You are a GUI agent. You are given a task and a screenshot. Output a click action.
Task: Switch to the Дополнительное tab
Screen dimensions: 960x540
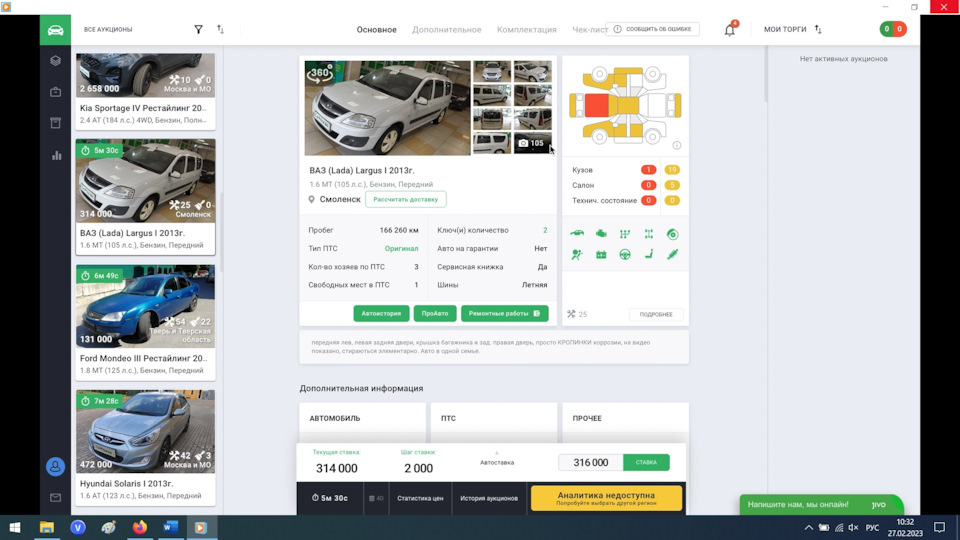446,29
